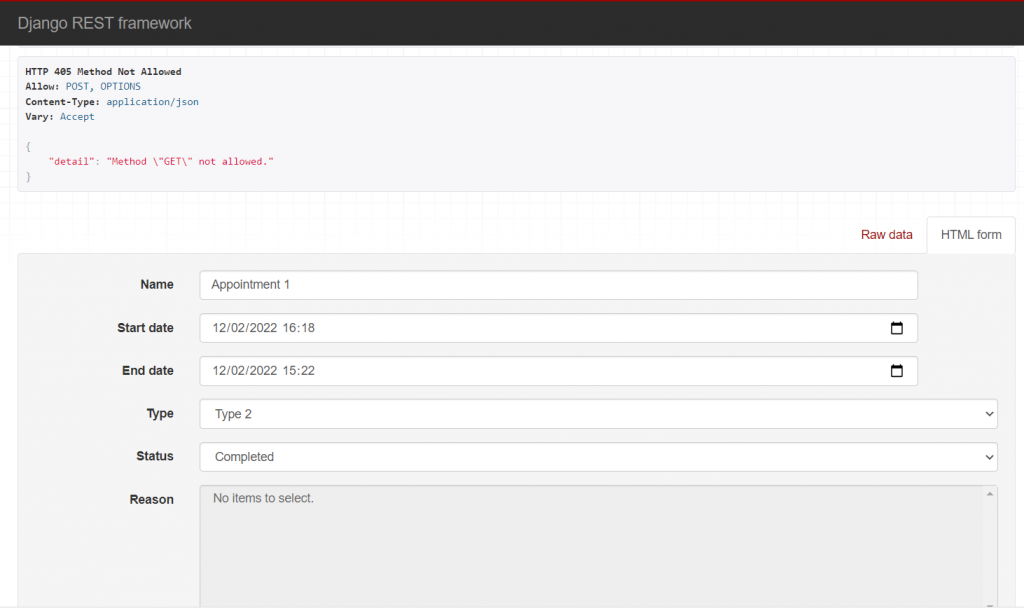Click the Start date field label

pyautogui.click(x=145, y=328)
